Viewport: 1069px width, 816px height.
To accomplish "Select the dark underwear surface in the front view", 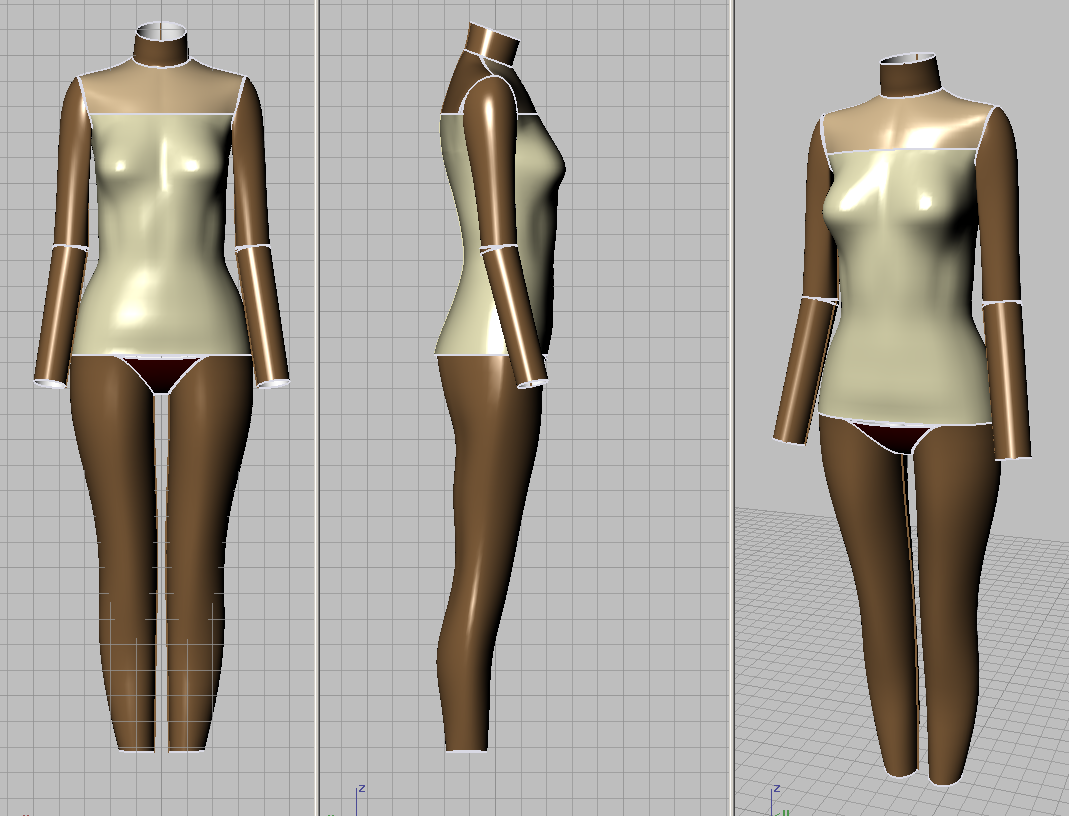I will pos(160,372).
